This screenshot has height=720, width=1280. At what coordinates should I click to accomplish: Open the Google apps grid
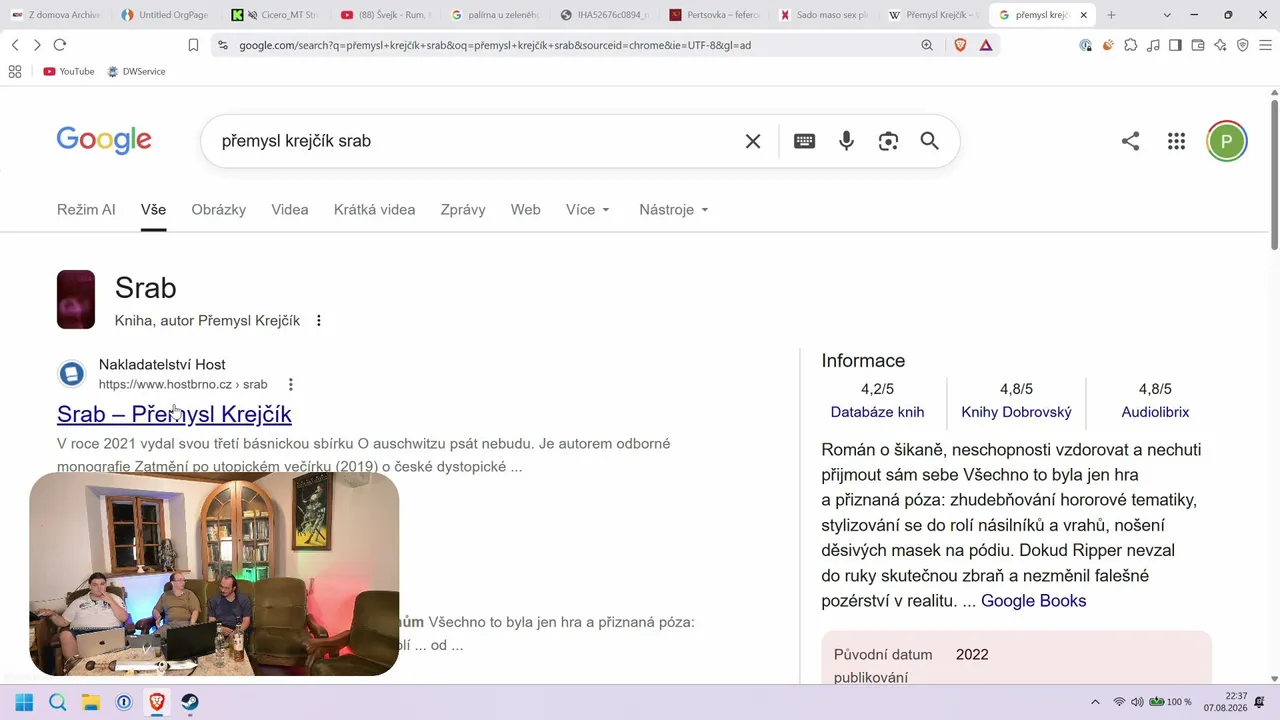1176,141
